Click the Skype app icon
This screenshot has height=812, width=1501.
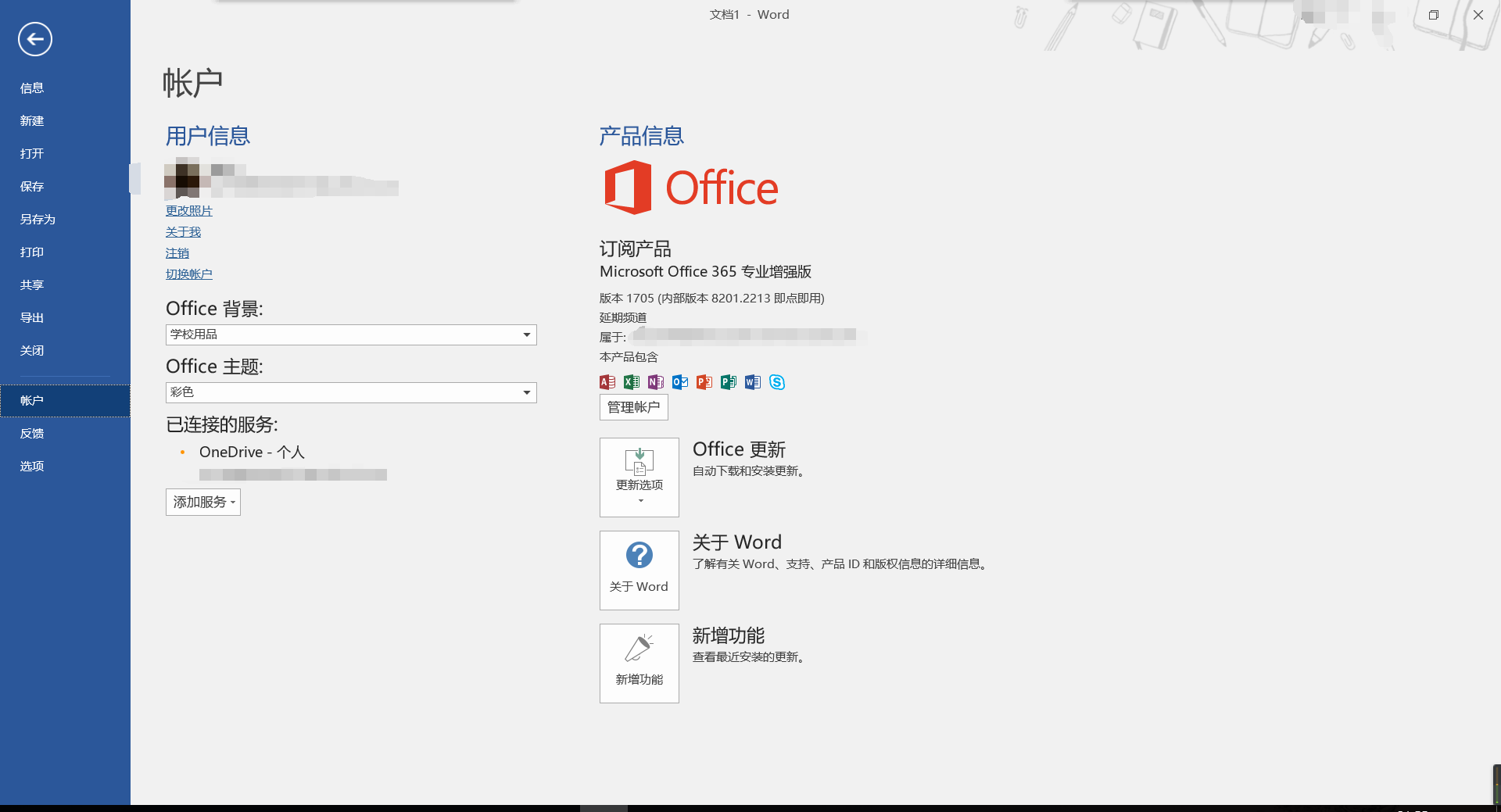tap(777, 382)
